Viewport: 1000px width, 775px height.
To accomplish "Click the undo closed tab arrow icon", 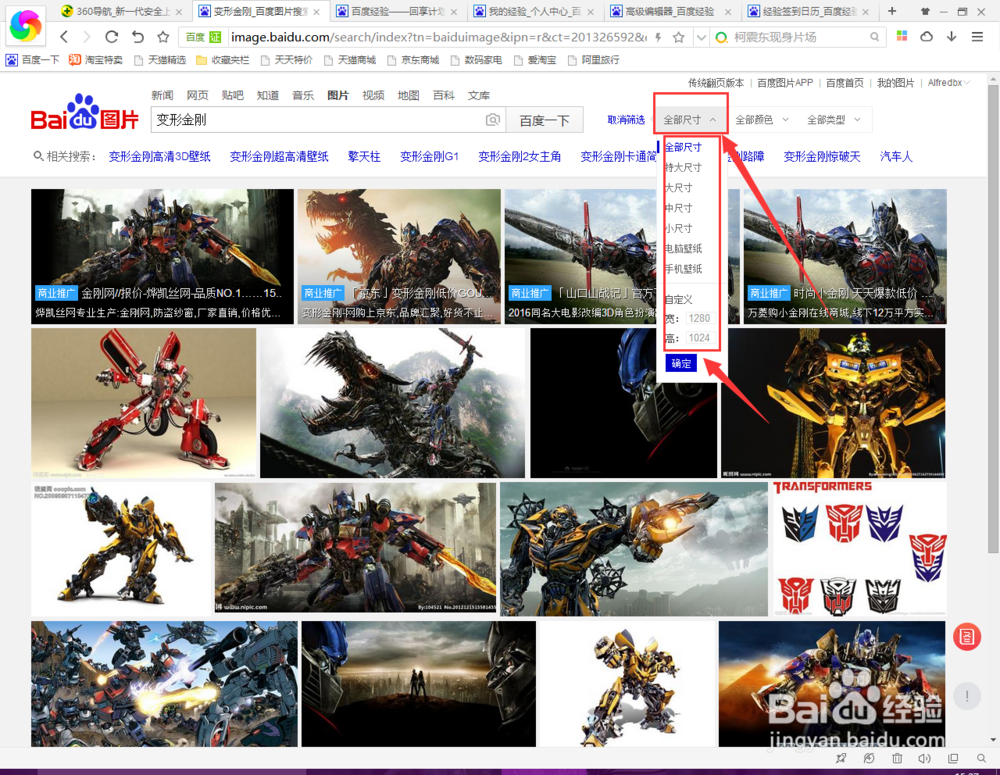I will (x=138, y=37).
